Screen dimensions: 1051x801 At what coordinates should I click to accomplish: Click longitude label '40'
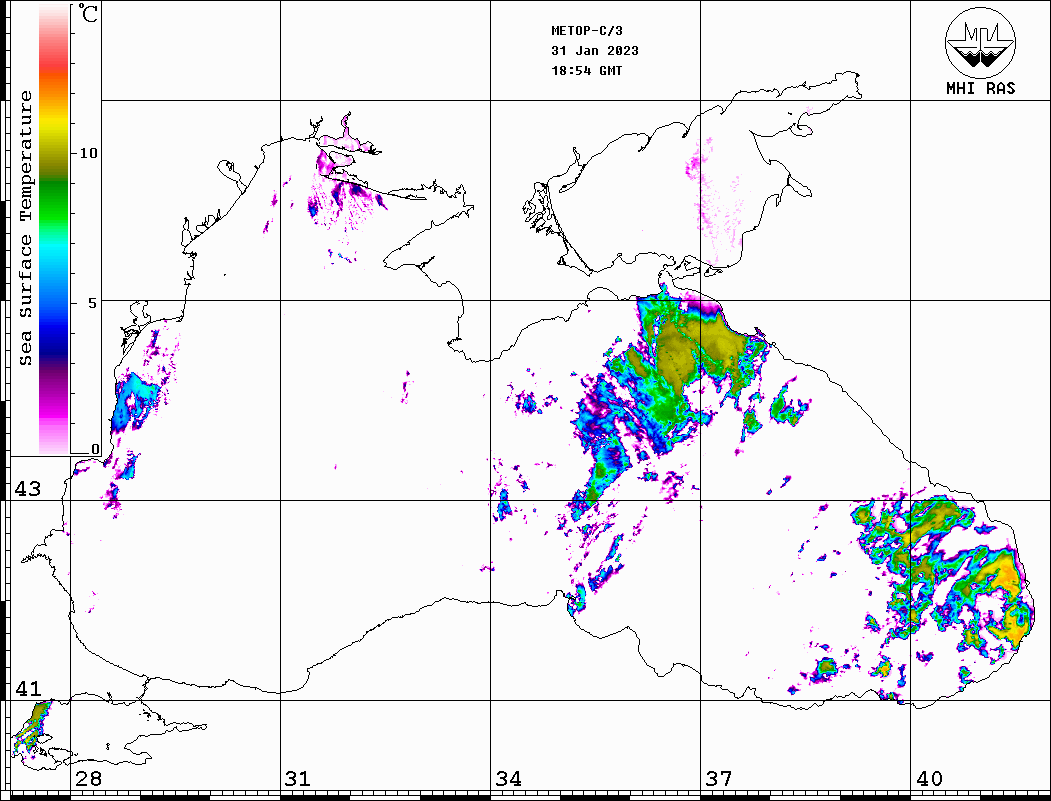(x=929, y=778)
